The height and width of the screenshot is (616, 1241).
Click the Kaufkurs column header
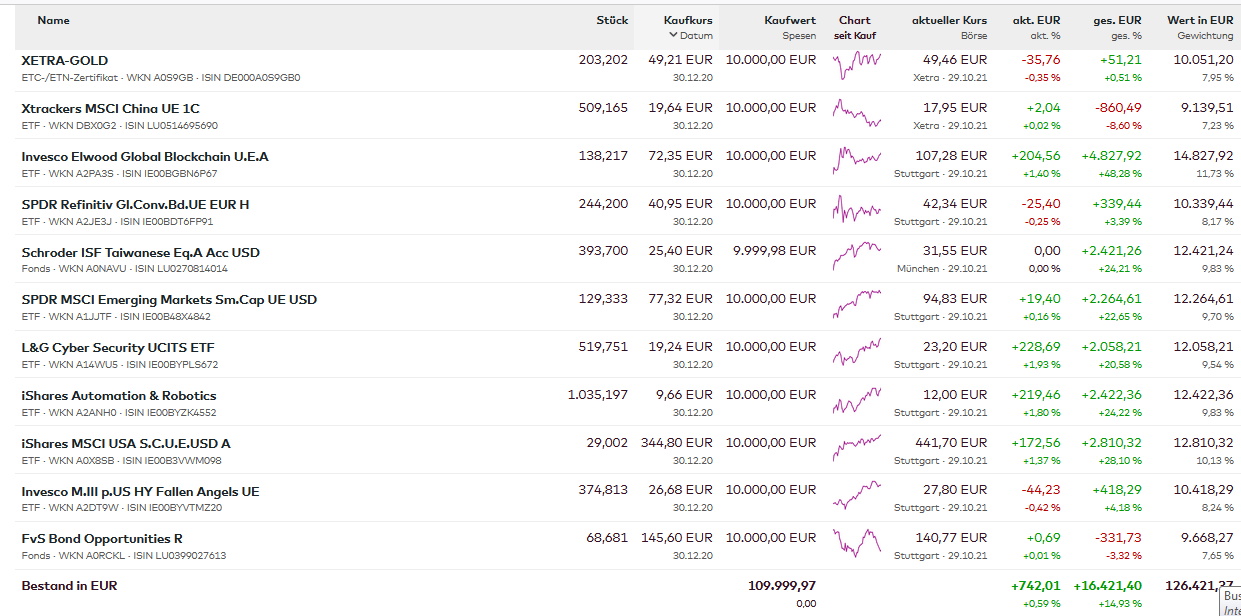[x=688, y=20]
